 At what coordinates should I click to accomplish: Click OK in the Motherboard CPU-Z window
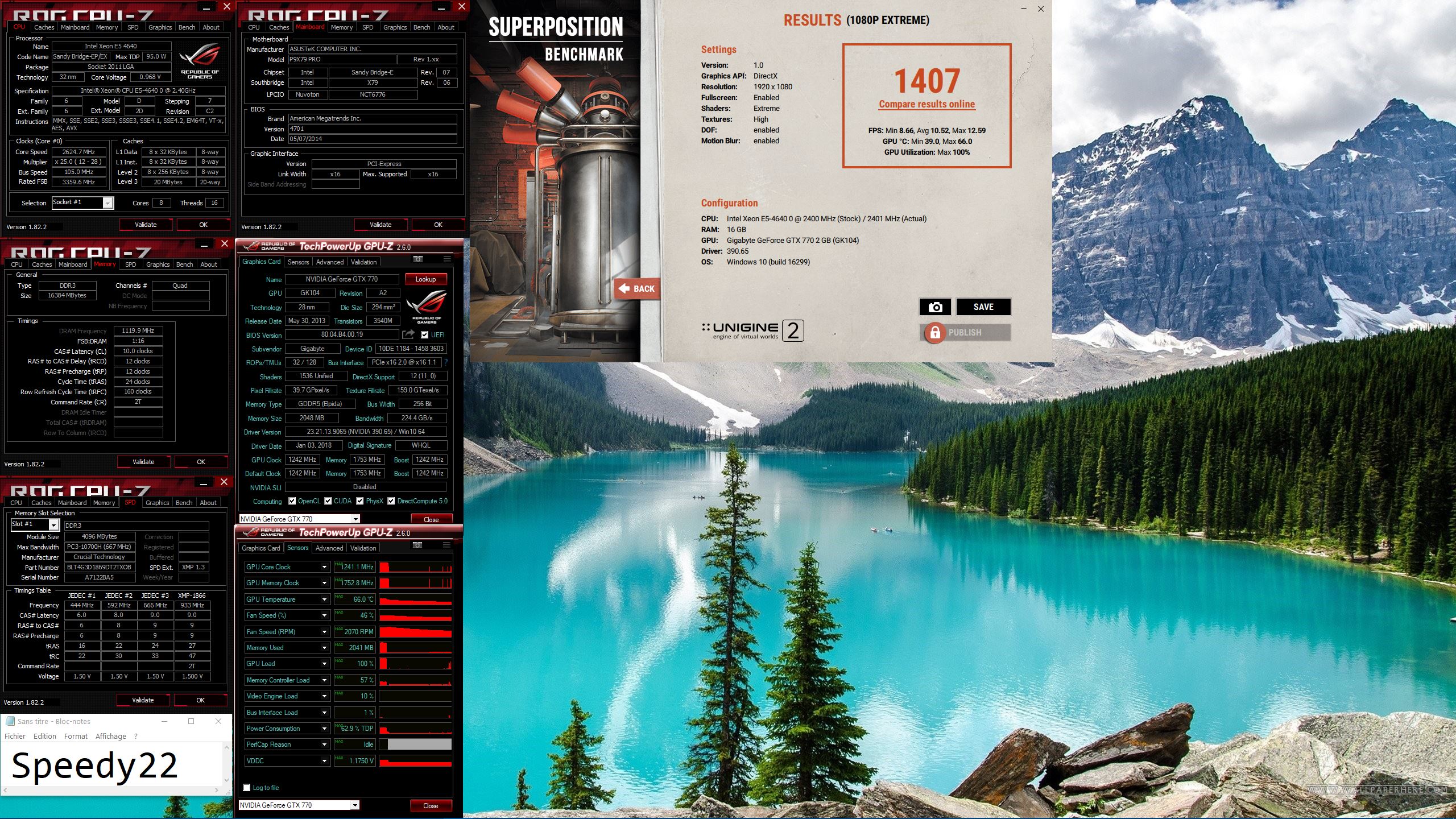[438, 225]
